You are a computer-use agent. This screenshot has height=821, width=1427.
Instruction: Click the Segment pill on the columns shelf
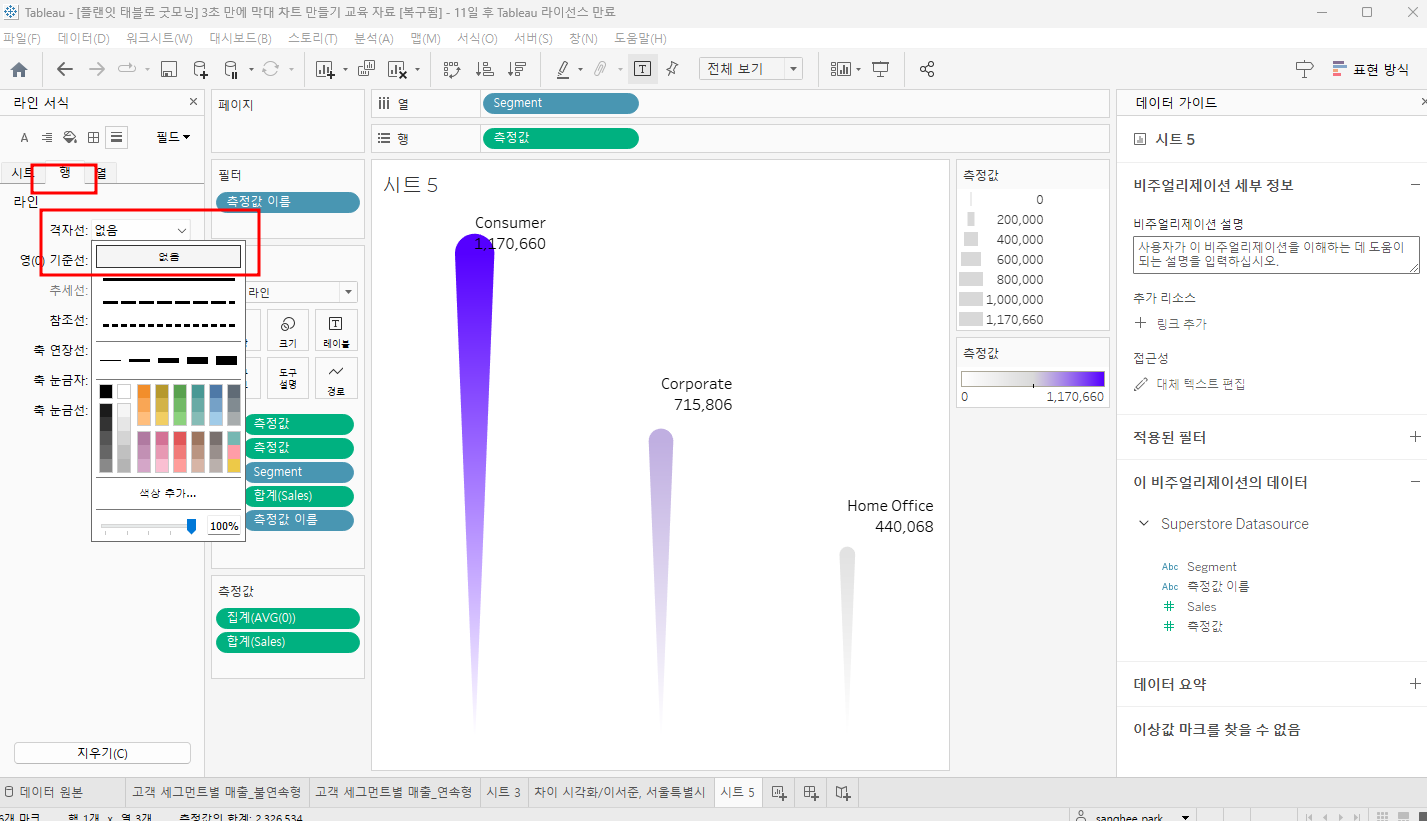(x=560, y=103)
